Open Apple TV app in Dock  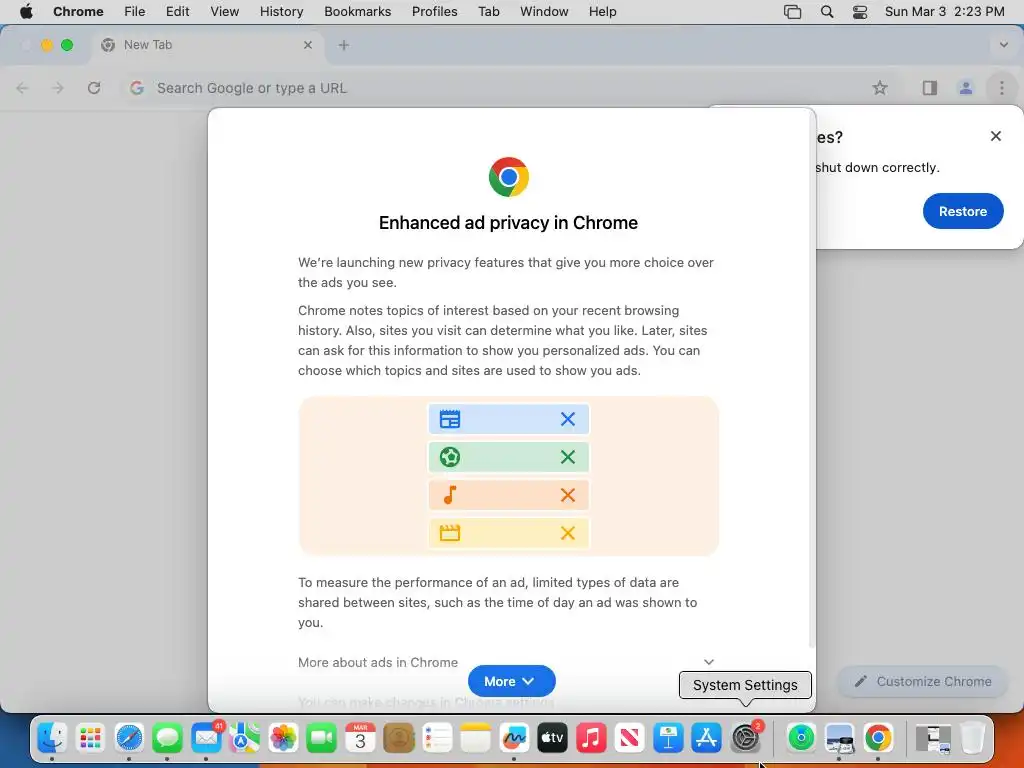point(552,738)
